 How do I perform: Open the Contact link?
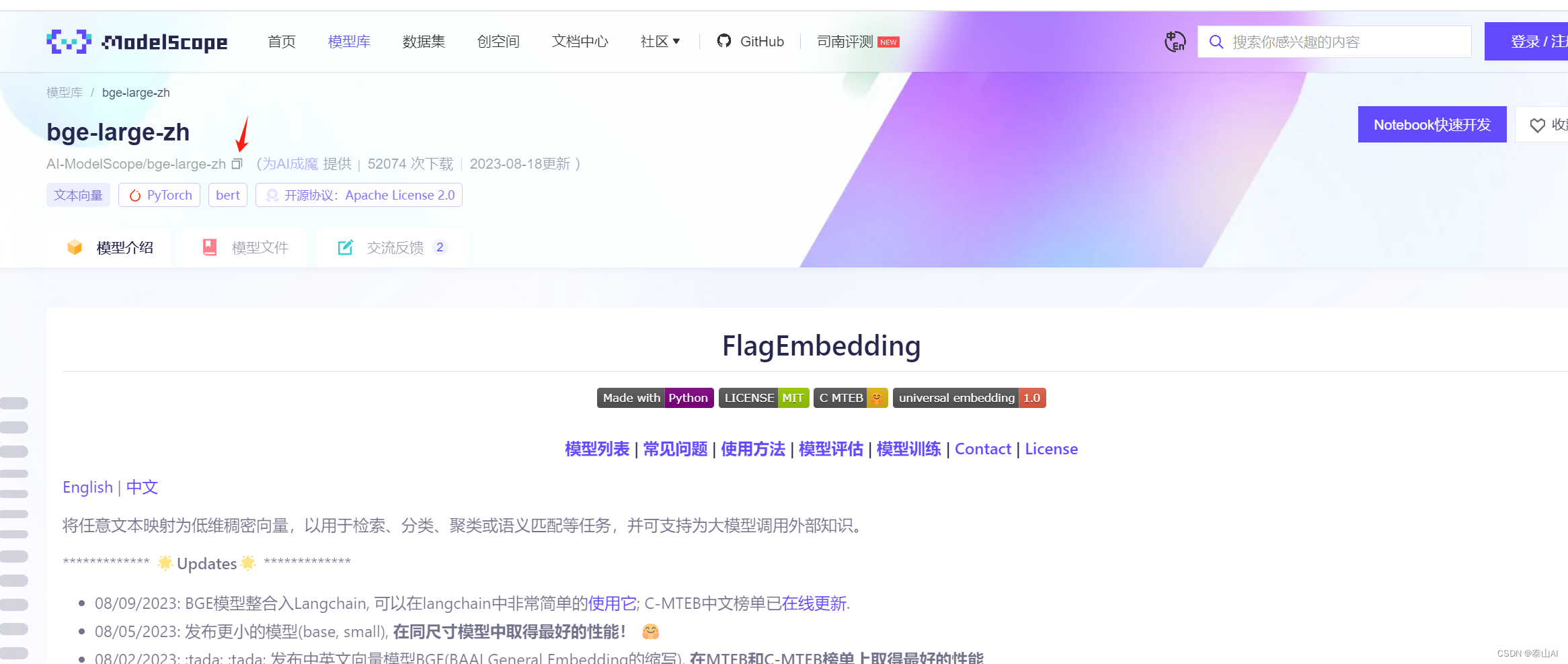(983, 449)
